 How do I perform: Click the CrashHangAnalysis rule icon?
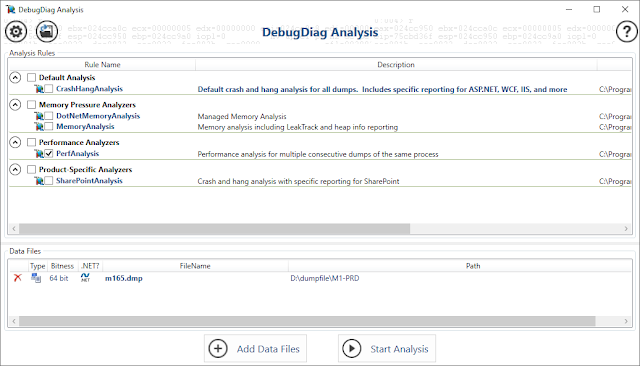[x=39, y=89]
